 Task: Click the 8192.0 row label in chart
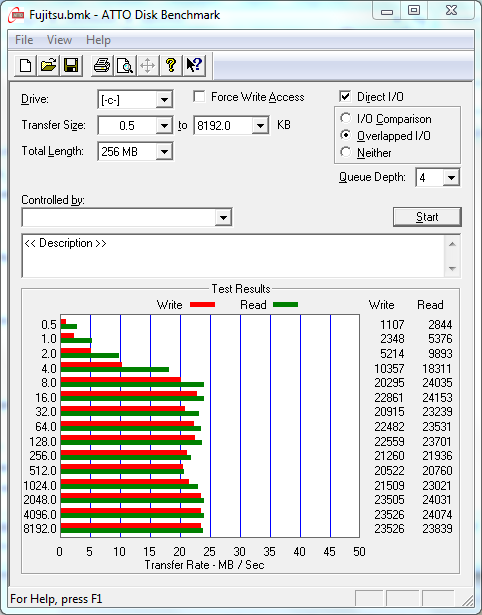40,529
